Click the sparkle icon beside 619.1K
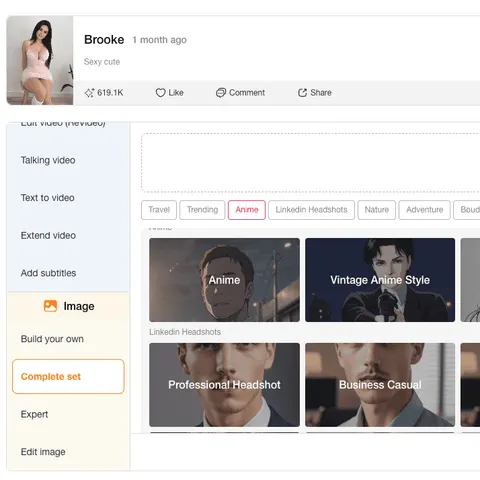The width and height of the screenshot is (480, 480). point(89,93)
